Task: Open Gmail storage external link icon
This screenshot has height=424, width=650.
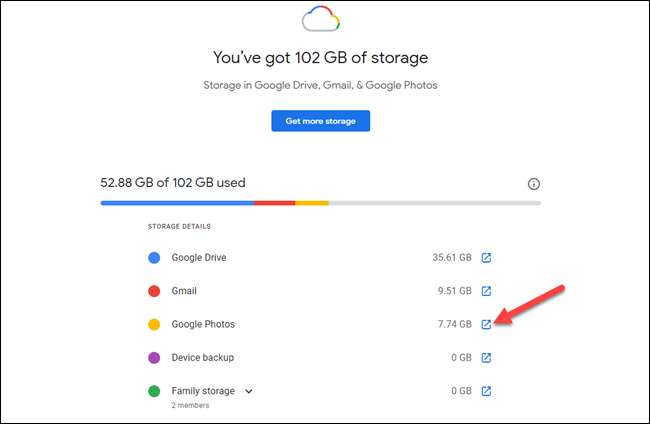Action: click(x=486, y=291)
